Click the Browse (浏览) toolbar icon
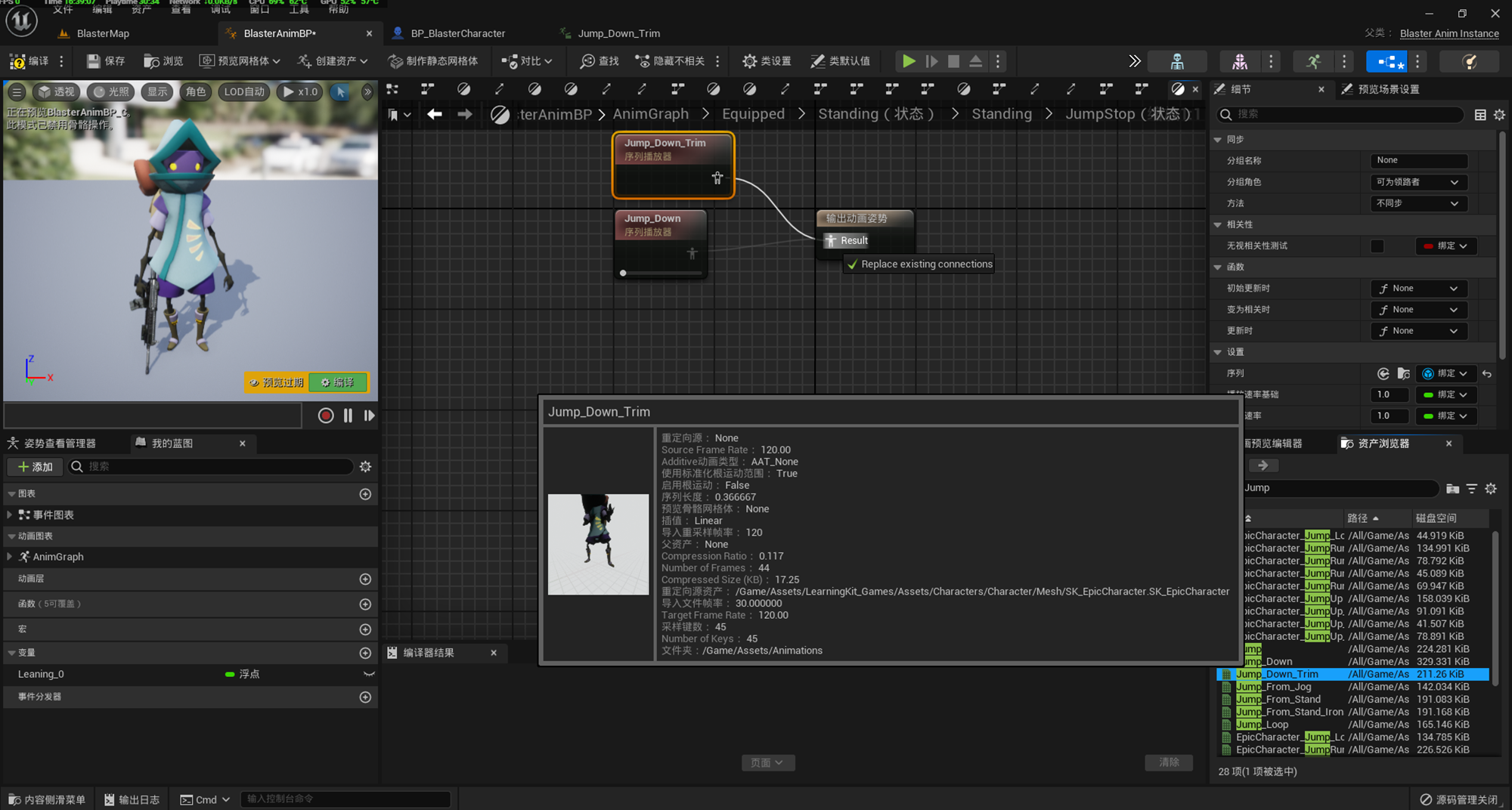Screen dimensions: 1512x810 tap(163, 61)
